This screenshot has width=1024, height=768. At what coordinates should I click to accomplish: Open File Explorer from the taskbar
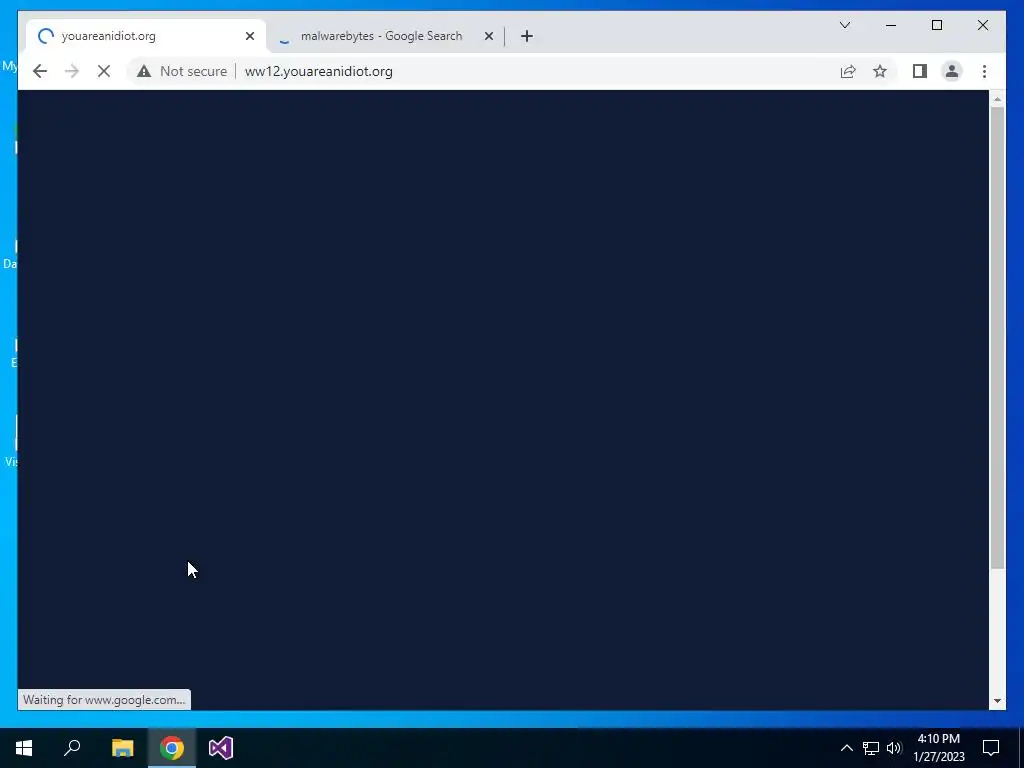tap(122, 748)
